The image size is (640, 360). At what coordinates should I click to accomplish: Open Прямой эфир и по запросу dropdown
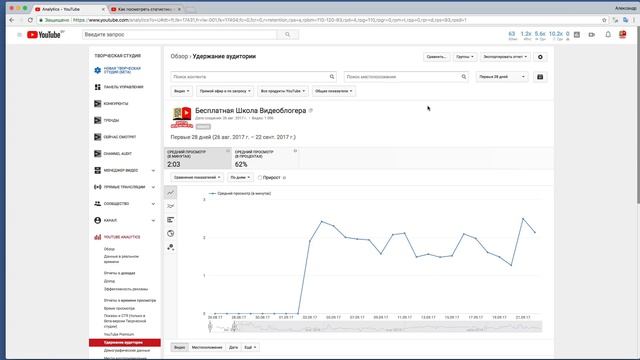[x=225, y=91]
